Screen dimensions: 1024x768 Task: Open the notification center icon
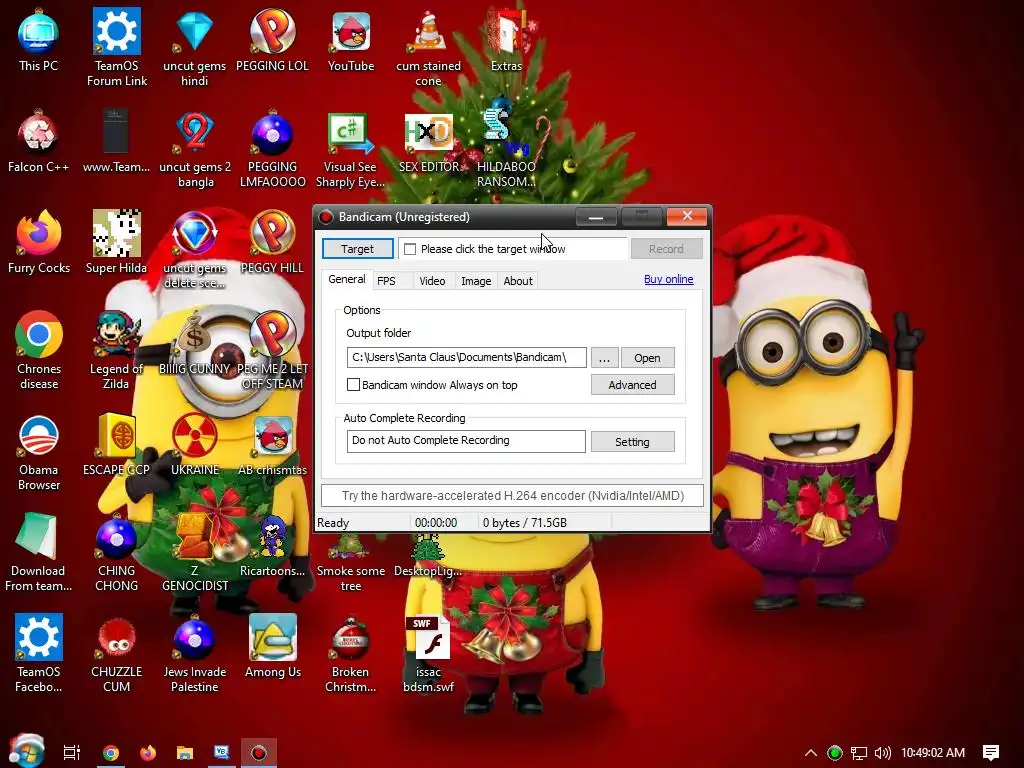991,752
